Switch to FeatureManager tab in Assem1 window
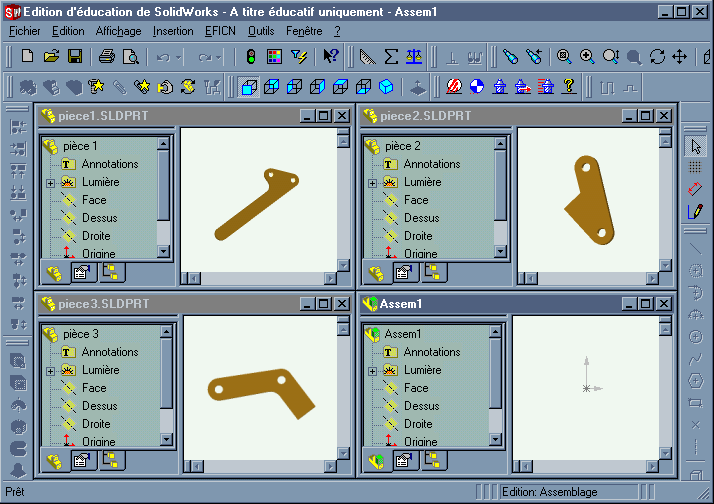Image resolution: width=714 pixels, height=504 pixels. 376,461
